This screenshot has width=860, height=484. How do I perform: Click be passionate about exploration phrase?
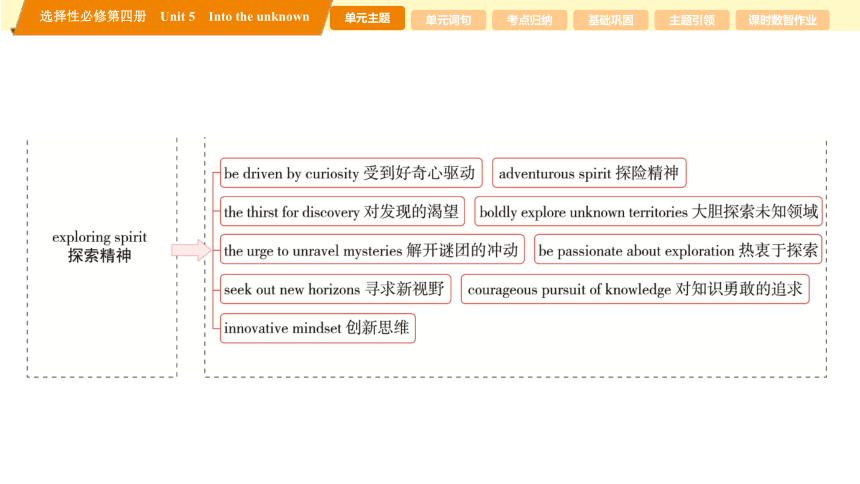[x=678, y=250]
